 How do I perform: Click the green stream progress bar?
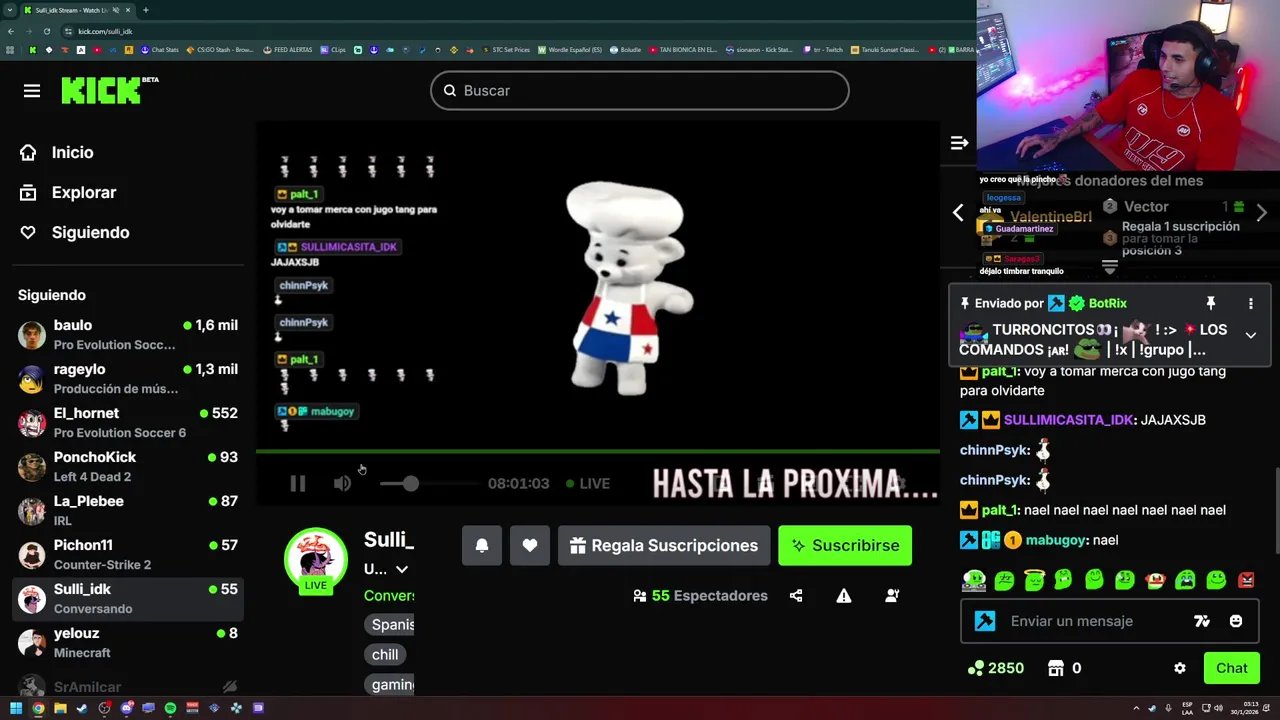(598, 452)
